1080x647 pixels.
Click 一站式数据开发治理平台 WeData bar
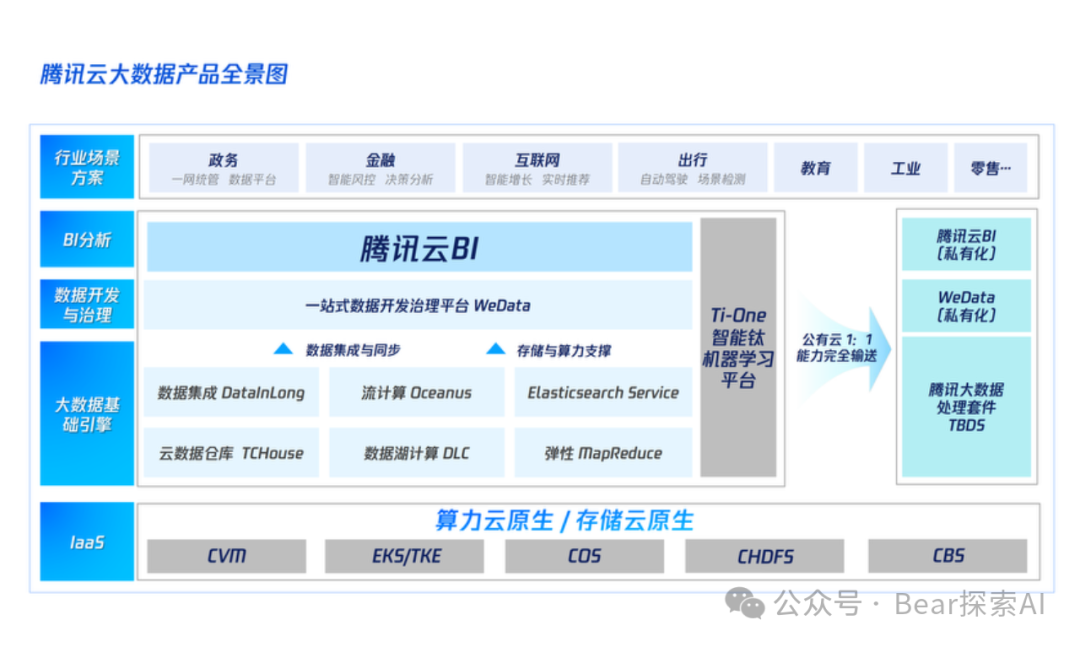pos(418,305)
